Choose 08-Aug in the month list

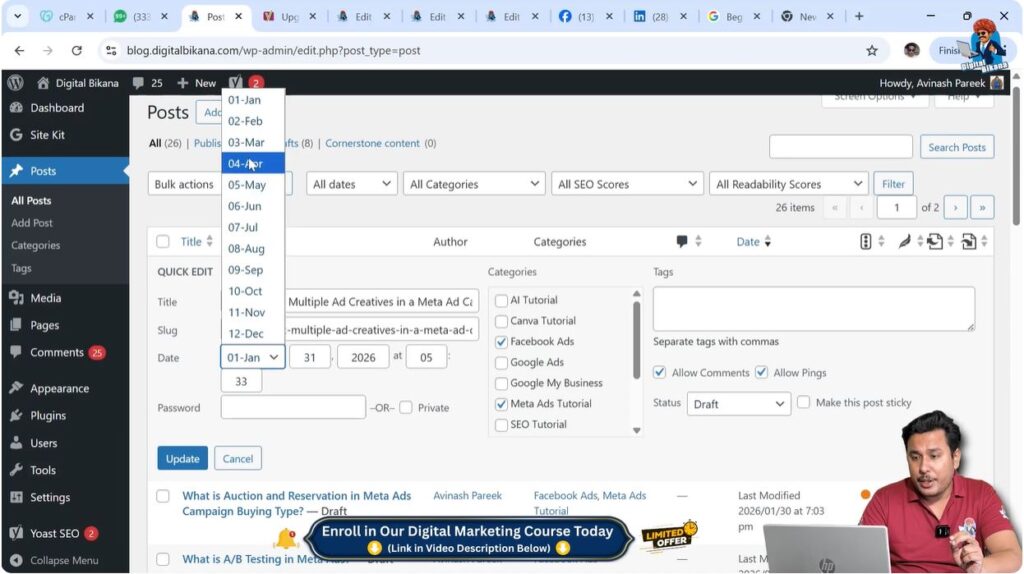pos(253,249)
